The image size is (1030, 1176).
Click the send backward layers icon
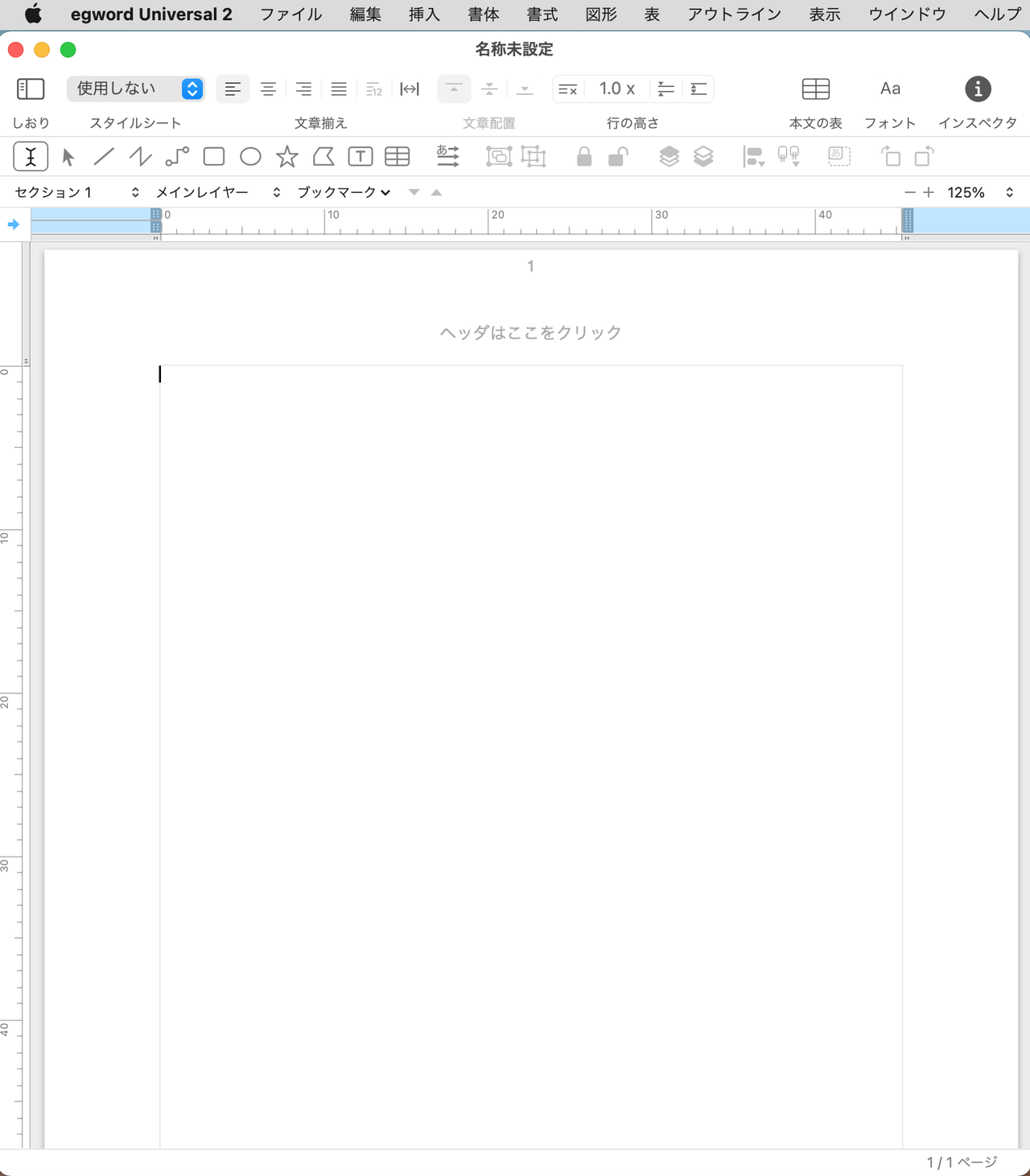703,156
